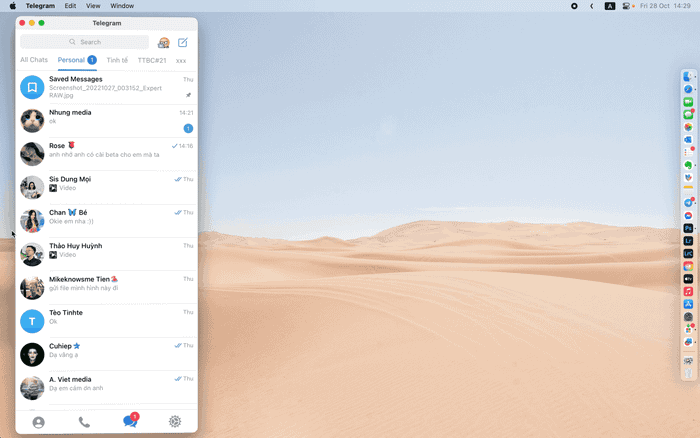Open the compose new message icon
This screenshot has height=438, width=700.
[183, 42]
